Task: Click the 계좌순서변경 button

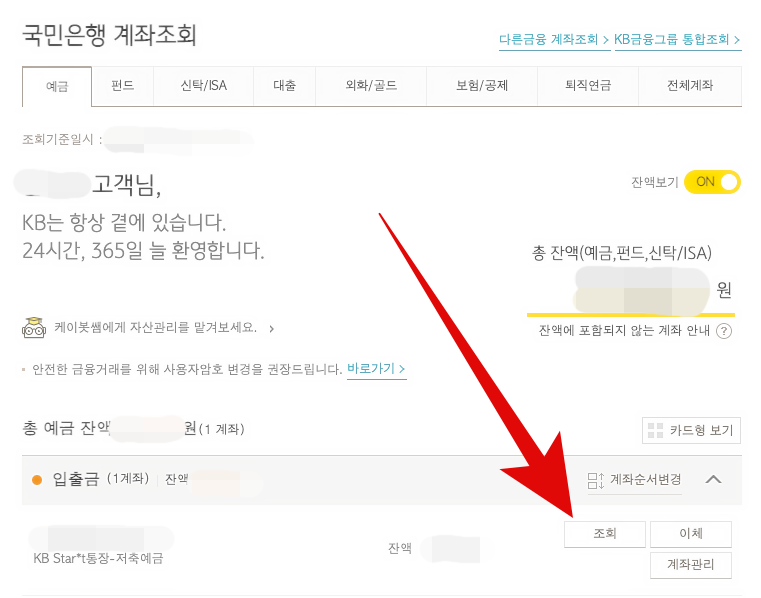Action: pyautogui.click(x=635, y=480)
